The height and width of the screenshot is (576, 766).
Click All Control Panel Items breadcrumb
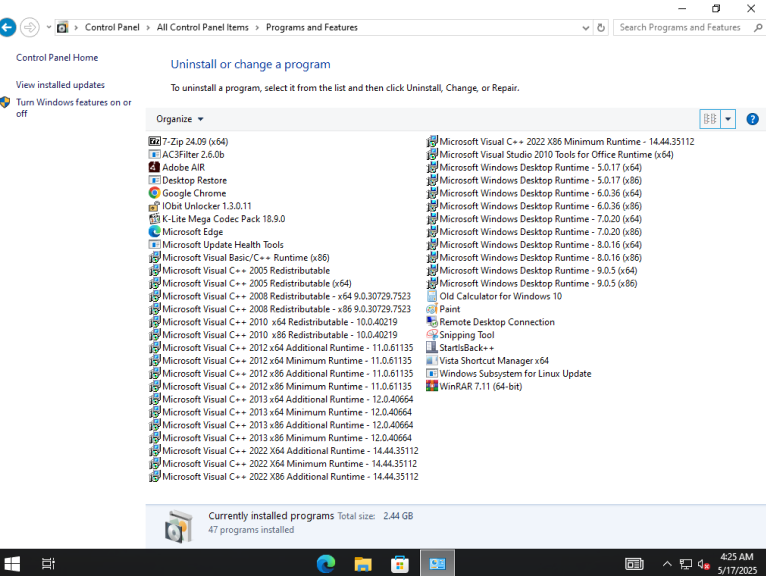[x=202, y=27]
